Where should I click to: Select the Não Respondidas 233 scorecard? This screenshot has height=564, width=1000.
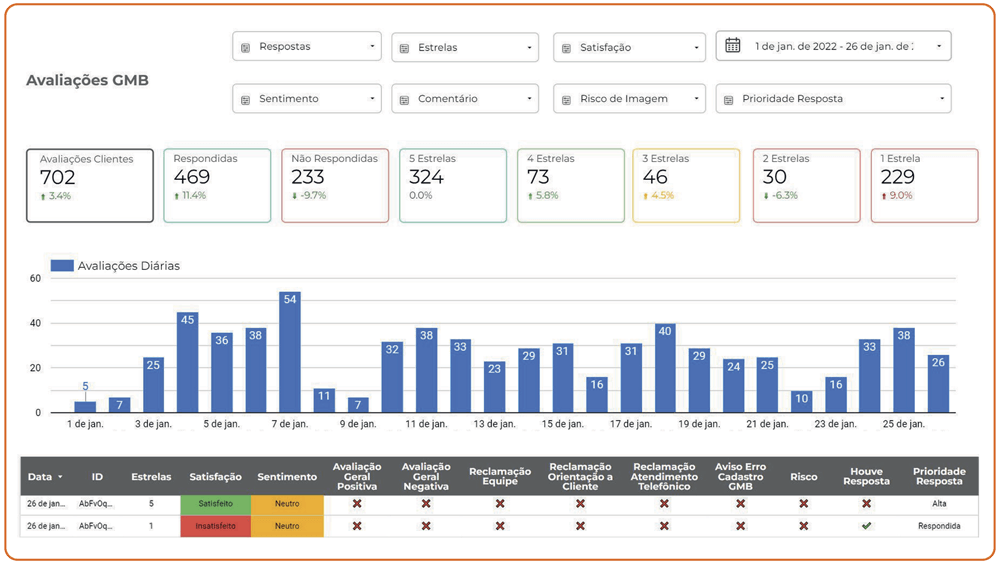[335, 186]
